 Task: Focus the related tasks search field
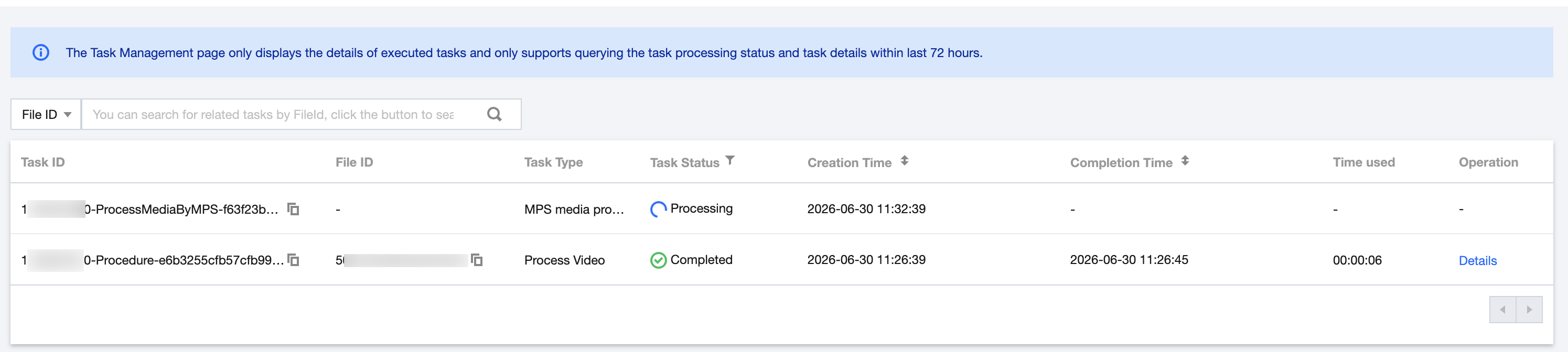pyautogui.click(x=283, y=114)
